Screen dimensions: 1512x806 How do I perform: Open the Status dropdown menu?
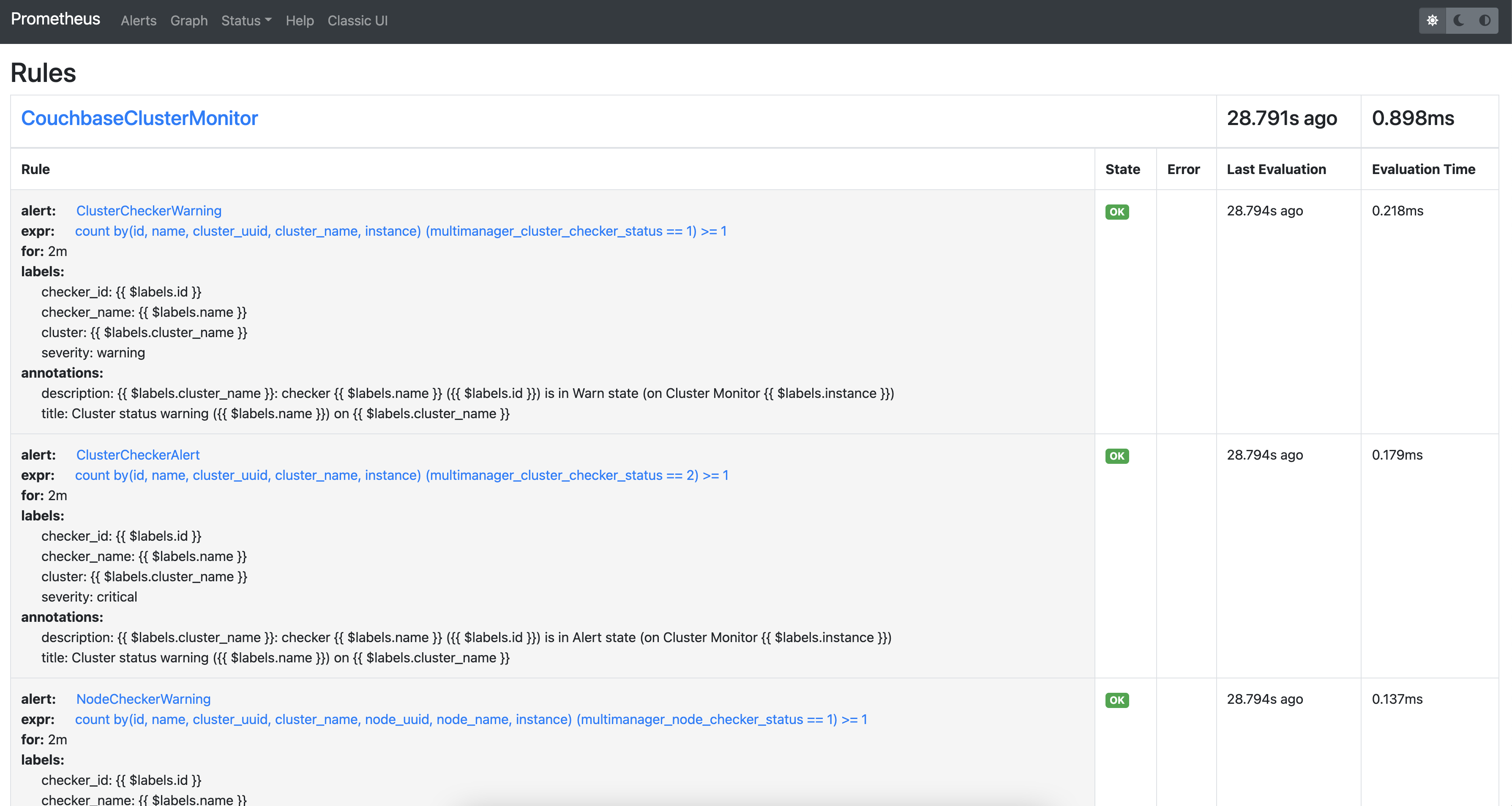coord(246,21)
